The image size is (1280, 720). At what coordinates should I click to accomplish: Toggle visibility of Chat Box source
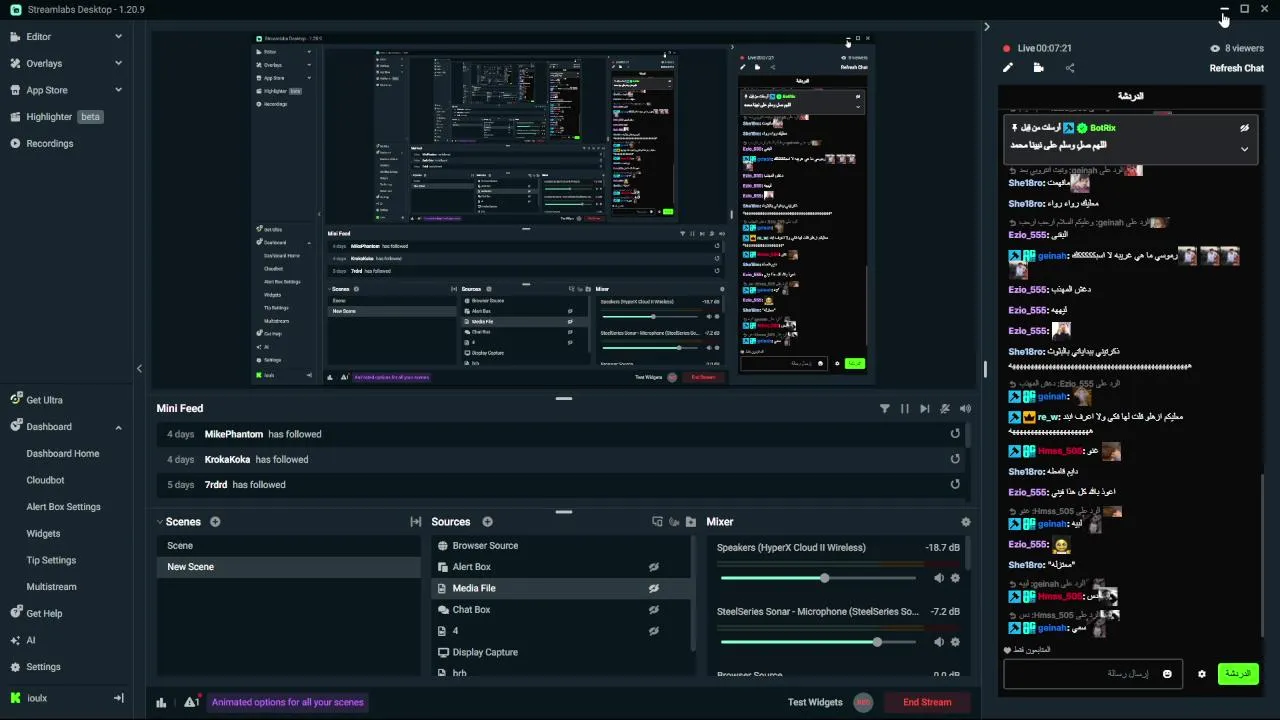click(x=654, y=610)
